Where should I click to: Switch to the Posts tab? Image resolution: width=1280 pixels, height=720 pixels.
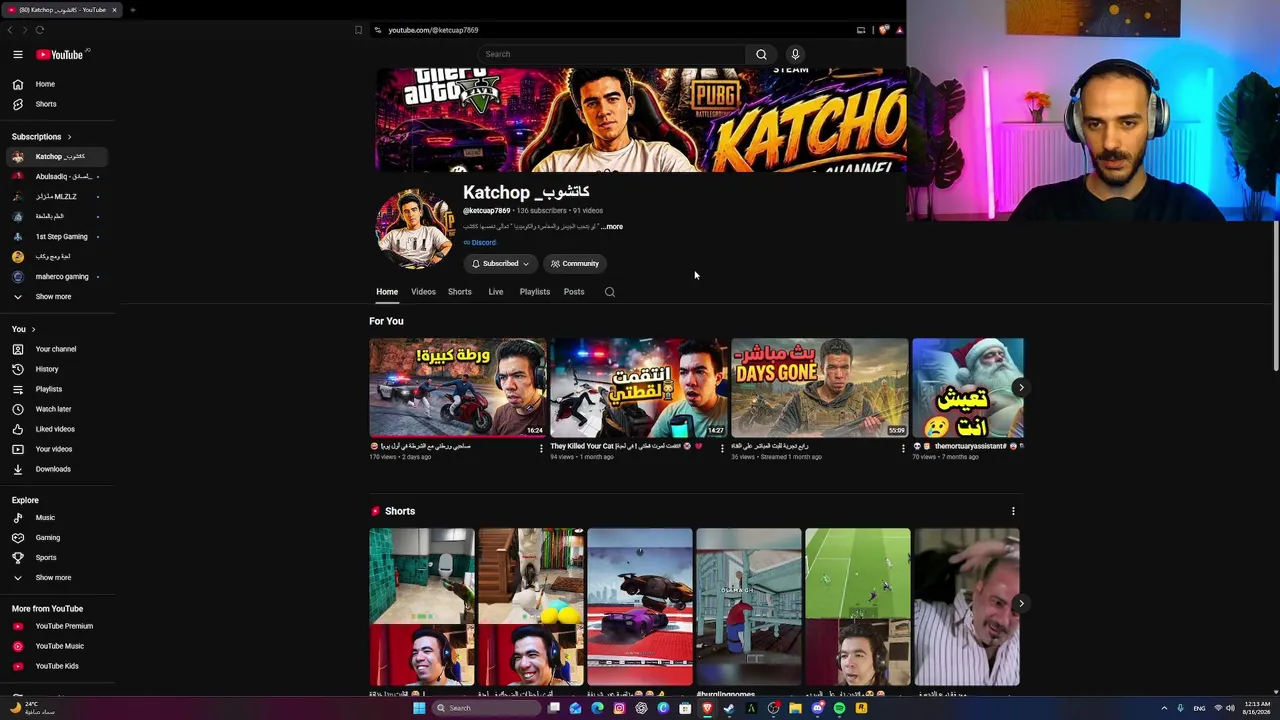[574, 292]
